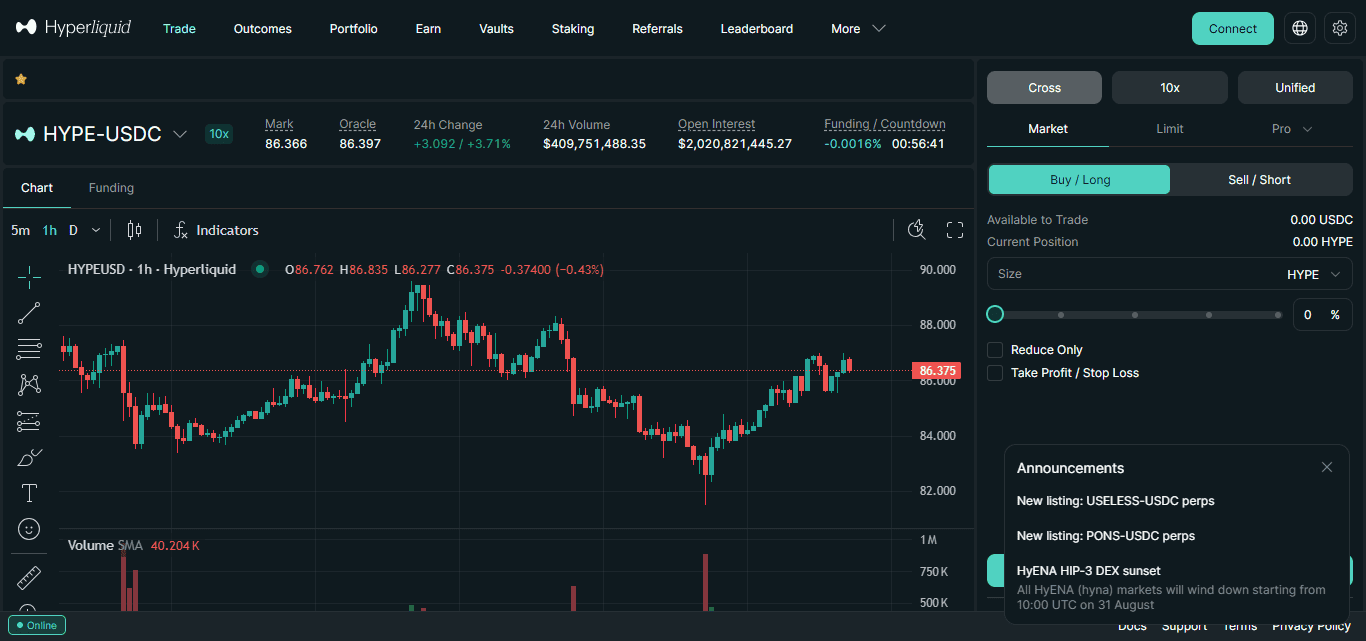Open the Pro order type dropdown
The width and height of the screenshot is (1366, 641).
point(1292,129)
